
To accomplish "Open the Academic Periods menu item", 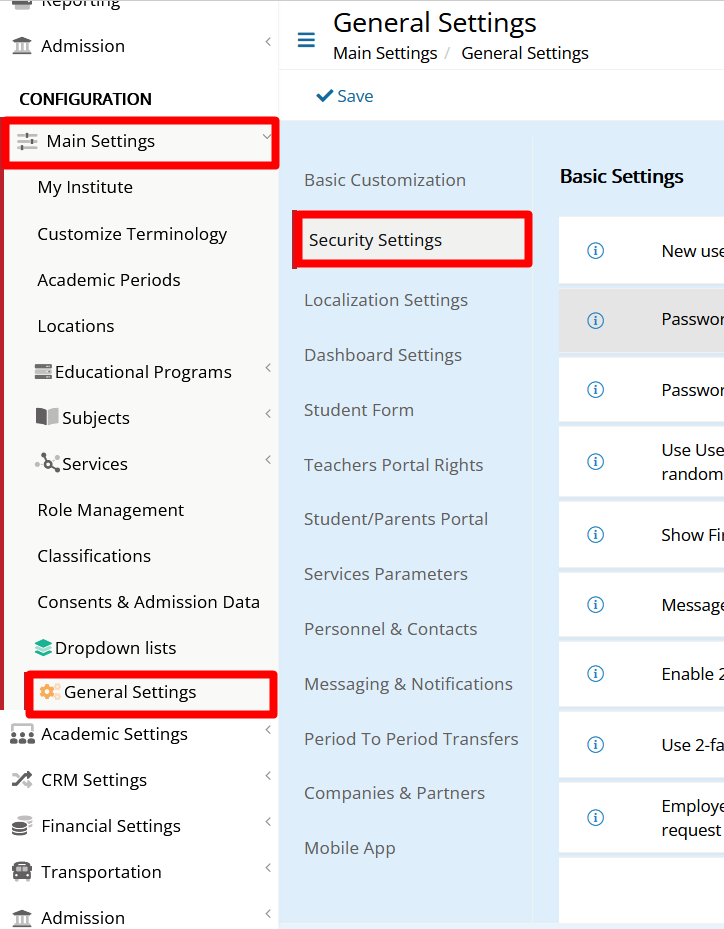I will (x=109, y=280).
